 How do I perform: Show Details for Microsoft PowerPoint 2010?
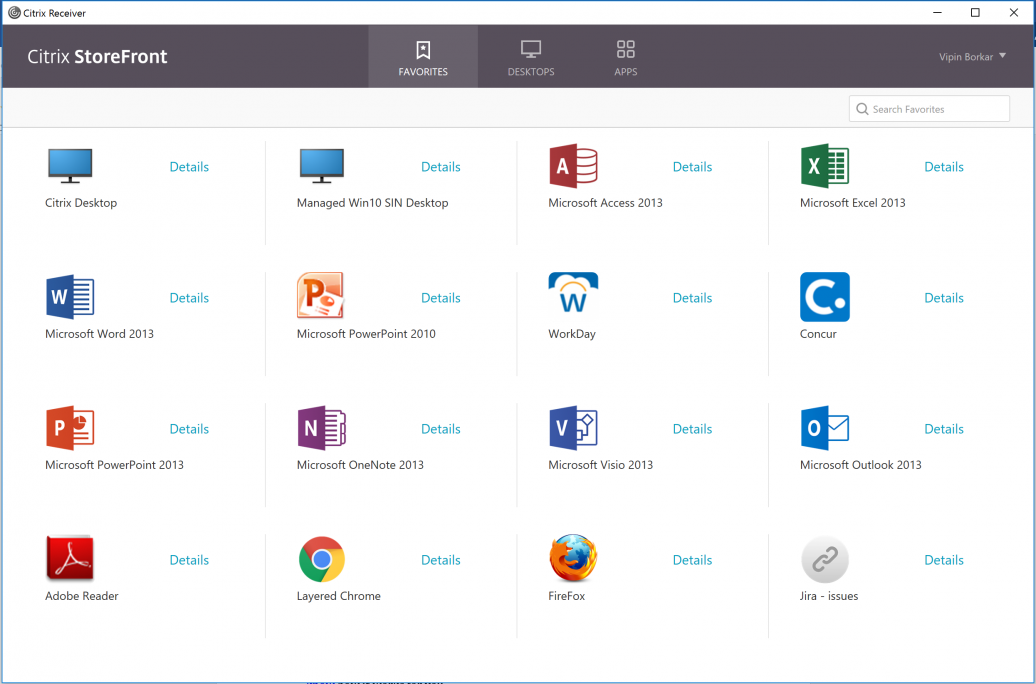tap(440, 298)
